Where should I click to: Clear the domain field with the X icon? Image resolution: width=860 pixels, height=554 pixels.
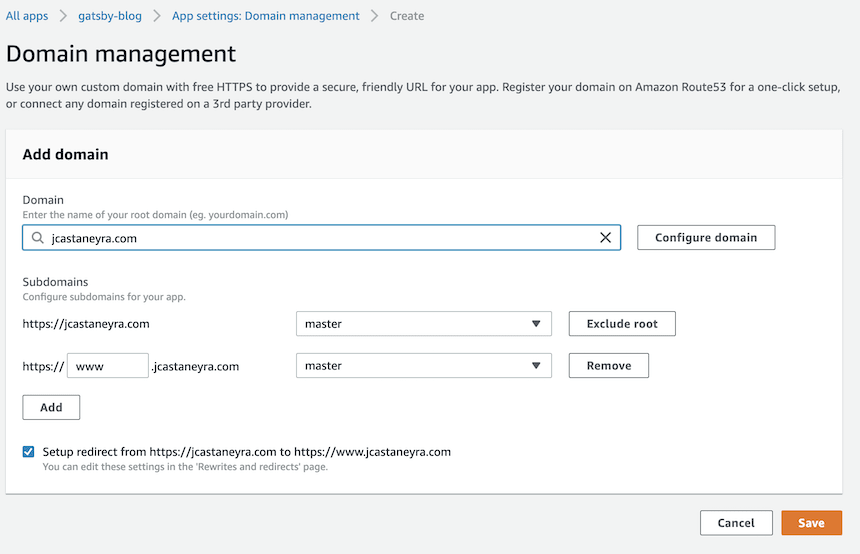click(x=606, y=238)
